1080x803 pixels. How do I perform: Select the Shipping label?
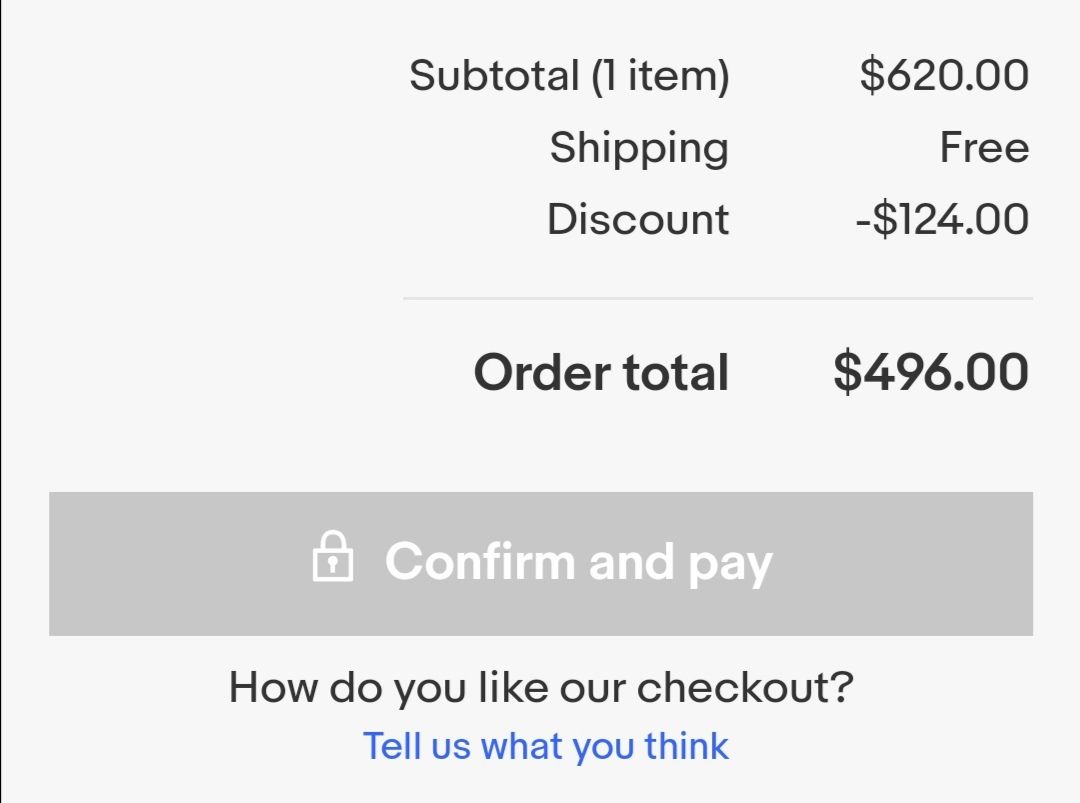coord(638,148)
